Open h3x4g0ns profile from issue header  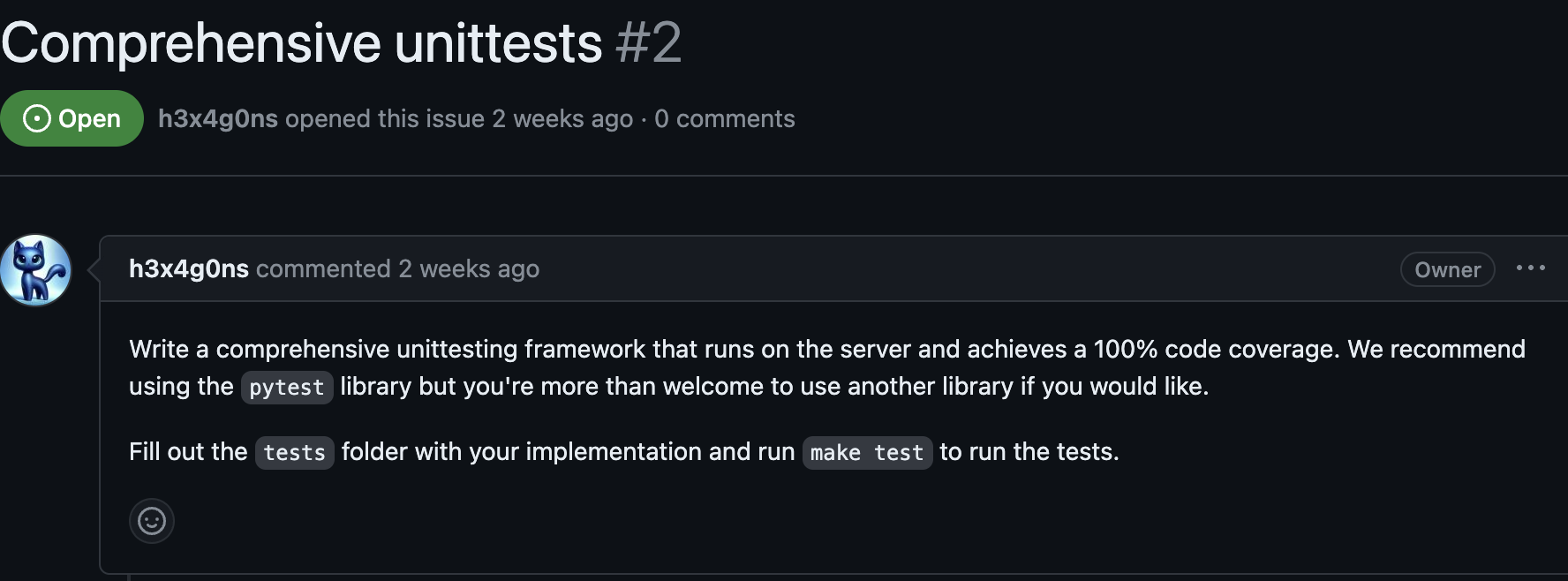coord(218,118)
